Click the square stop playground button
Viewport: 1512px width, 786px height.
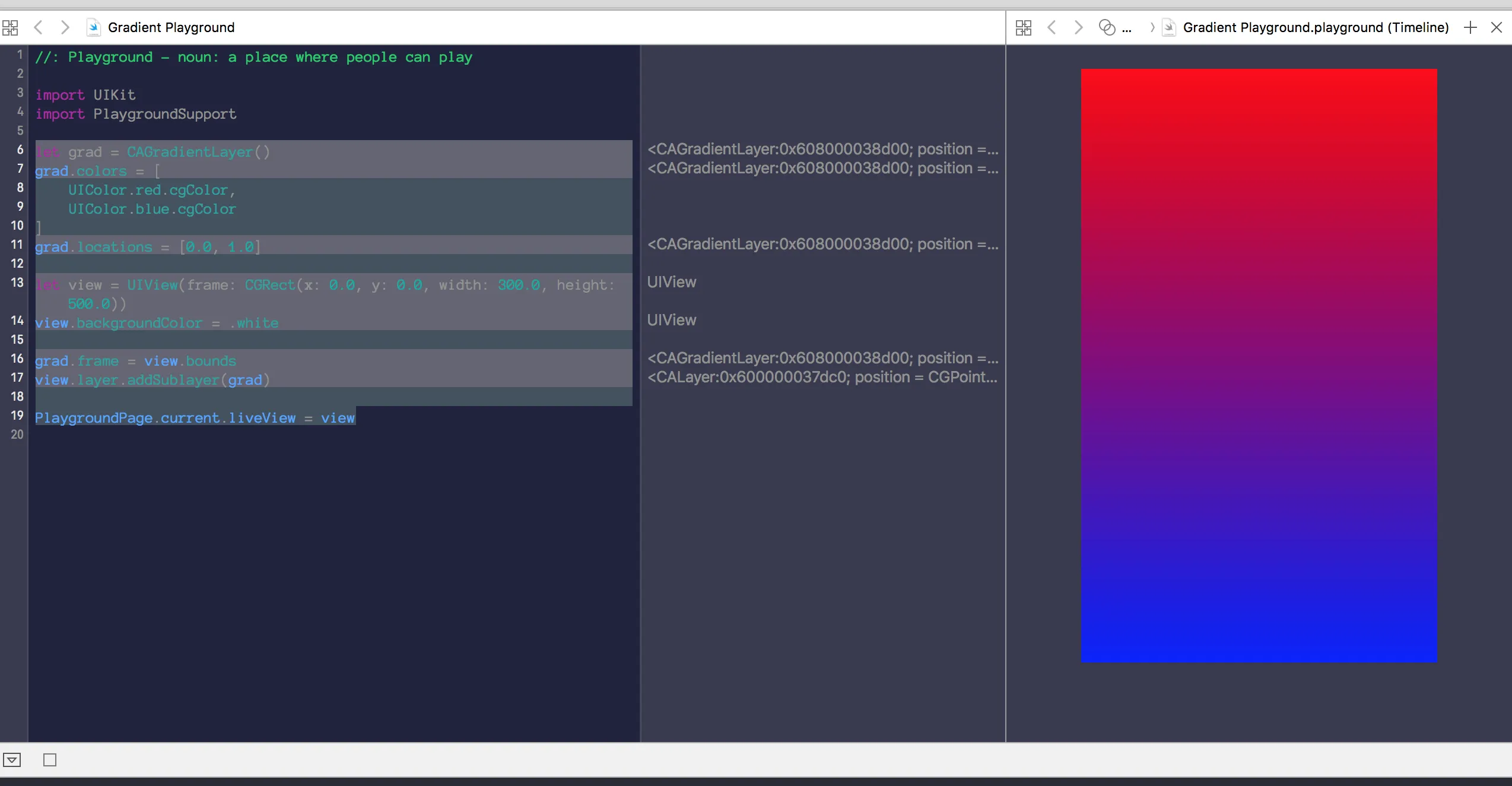click(x=50, y=760)
